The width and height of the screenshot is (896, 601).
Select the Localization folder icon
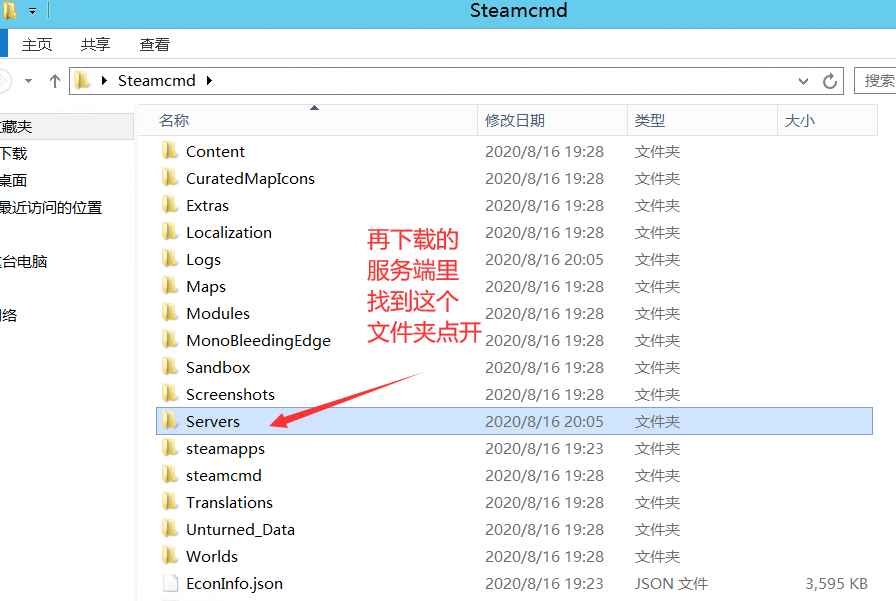(x=169, y=232)
